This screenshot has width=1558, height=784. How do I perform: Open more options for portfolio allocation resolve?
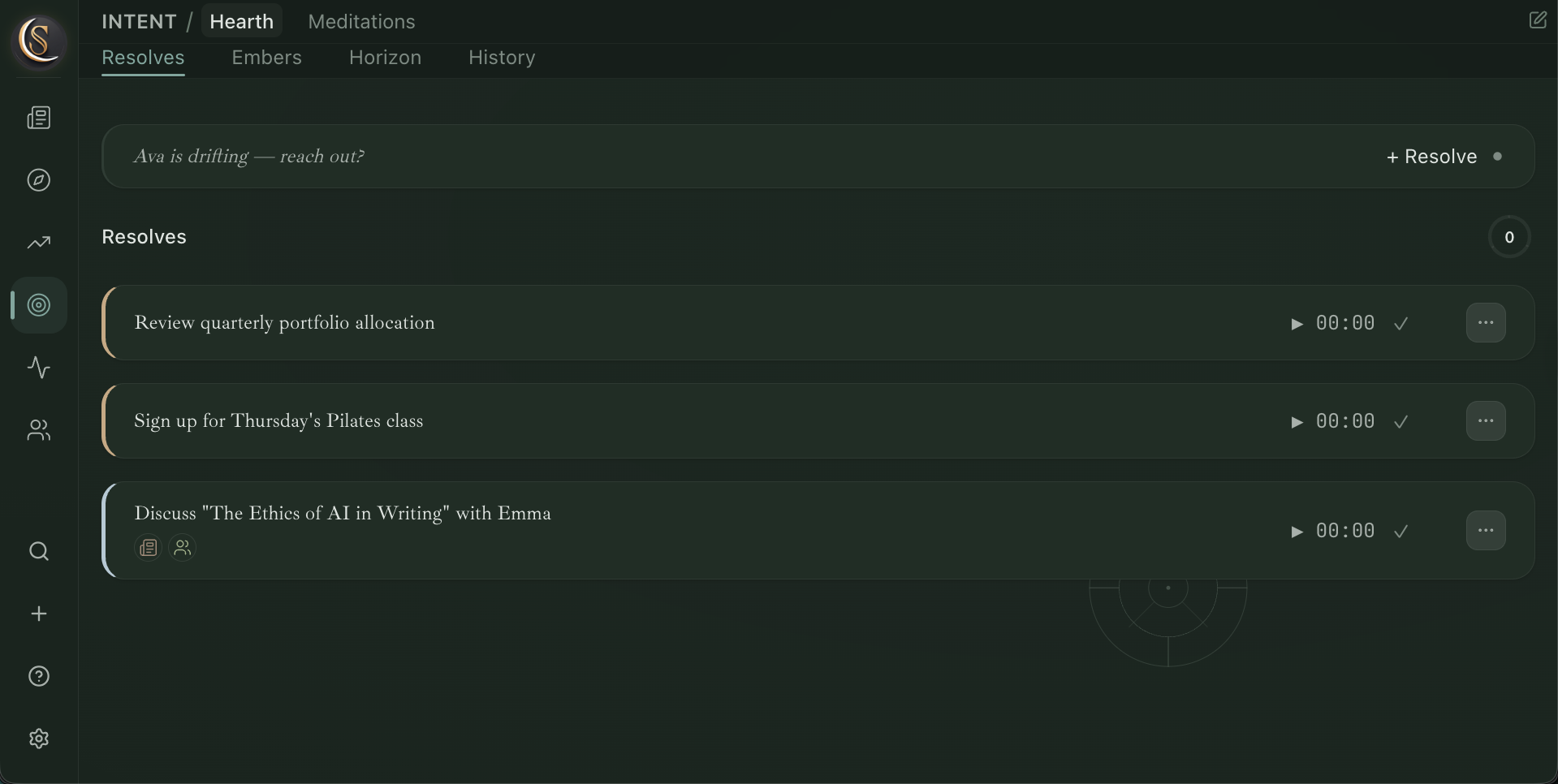(x=1486, y=323)
